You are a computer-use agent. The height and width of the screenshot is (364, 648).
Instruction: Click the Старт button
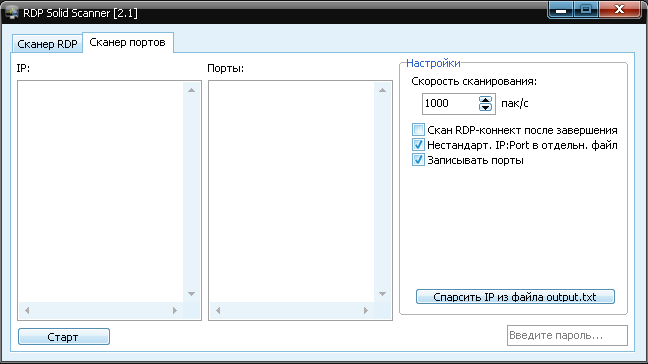point(64,337)
